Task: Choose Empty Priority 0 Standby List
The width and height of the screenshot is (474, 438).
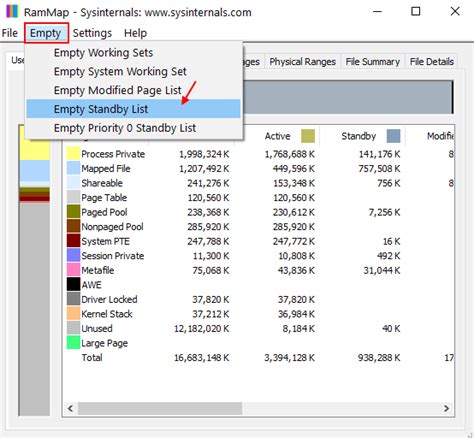Action: click(x=133, y=128)
